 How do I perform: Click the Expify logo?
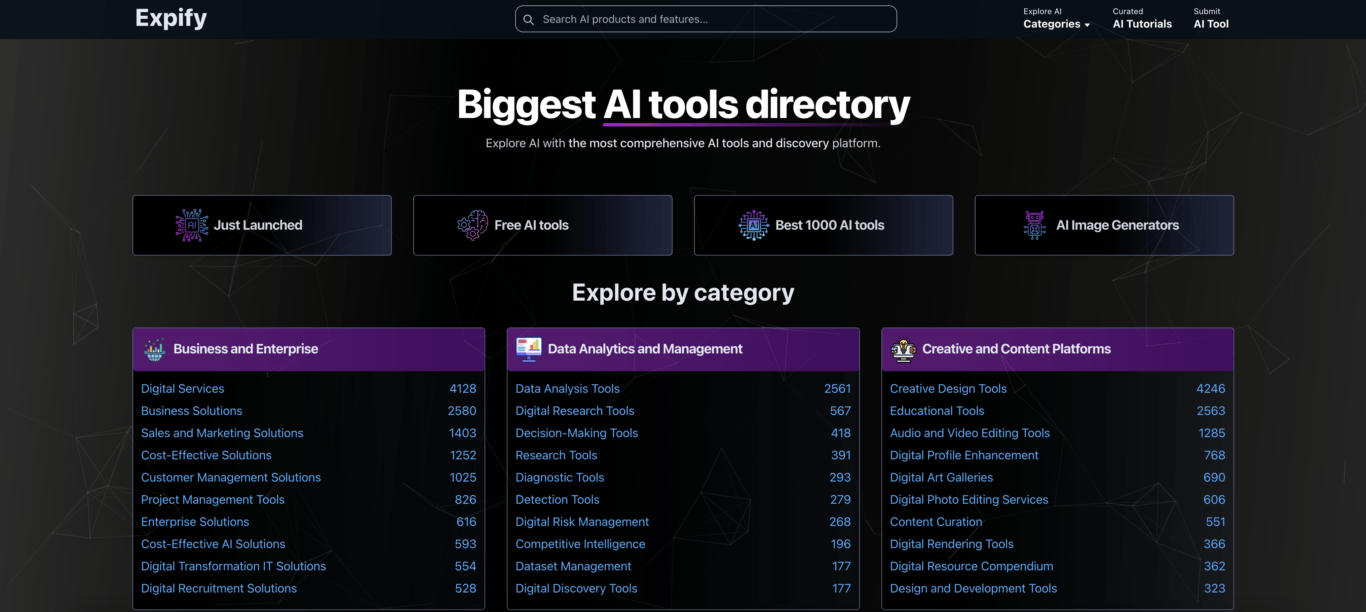pos(171,18)
